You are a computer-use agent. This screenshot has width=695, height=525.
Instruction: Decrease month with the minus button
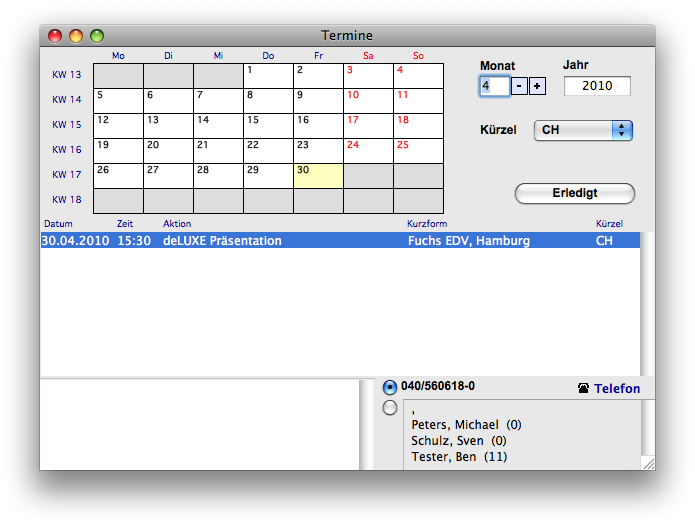coord(519,86)
